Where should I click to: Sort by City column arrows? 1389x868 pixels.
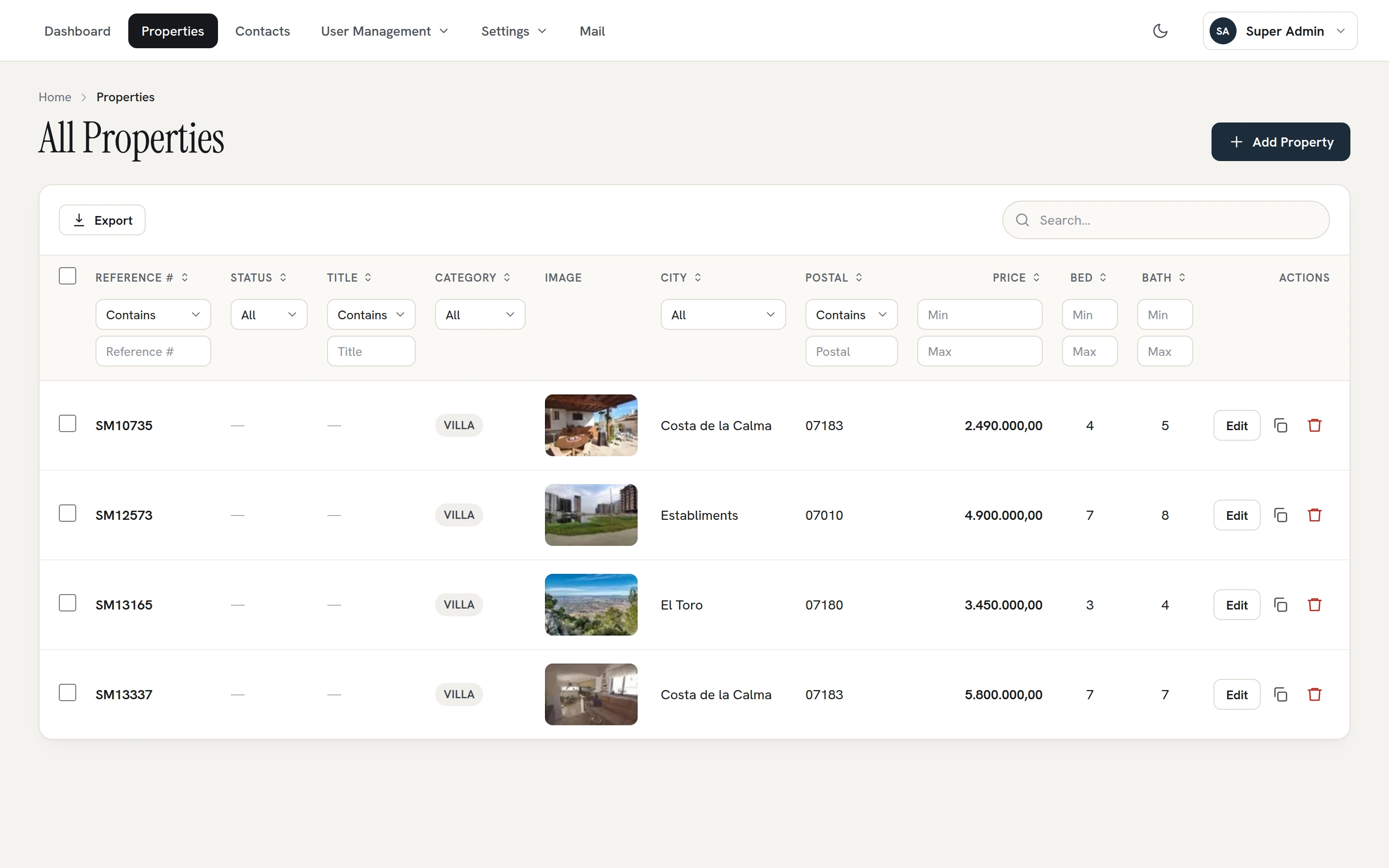697,277
